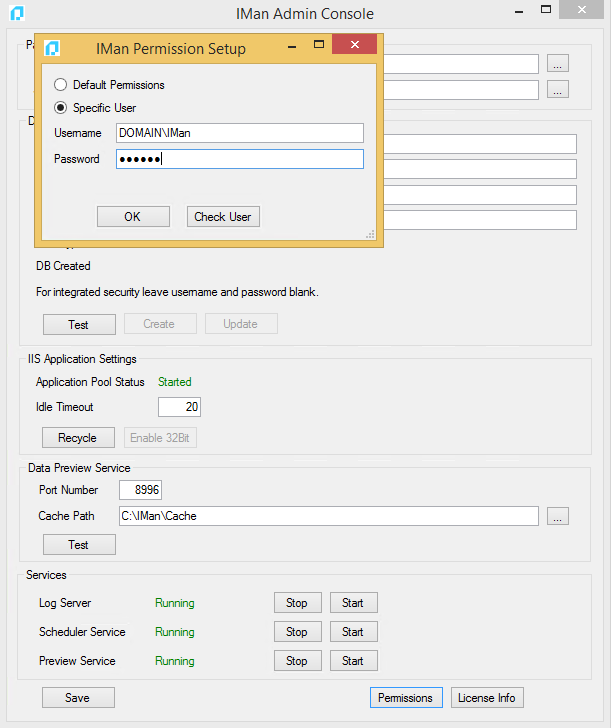Close the IMan Permission Setup dialog
The height and width of the screenshot is (728, 611).
point(354,47)
